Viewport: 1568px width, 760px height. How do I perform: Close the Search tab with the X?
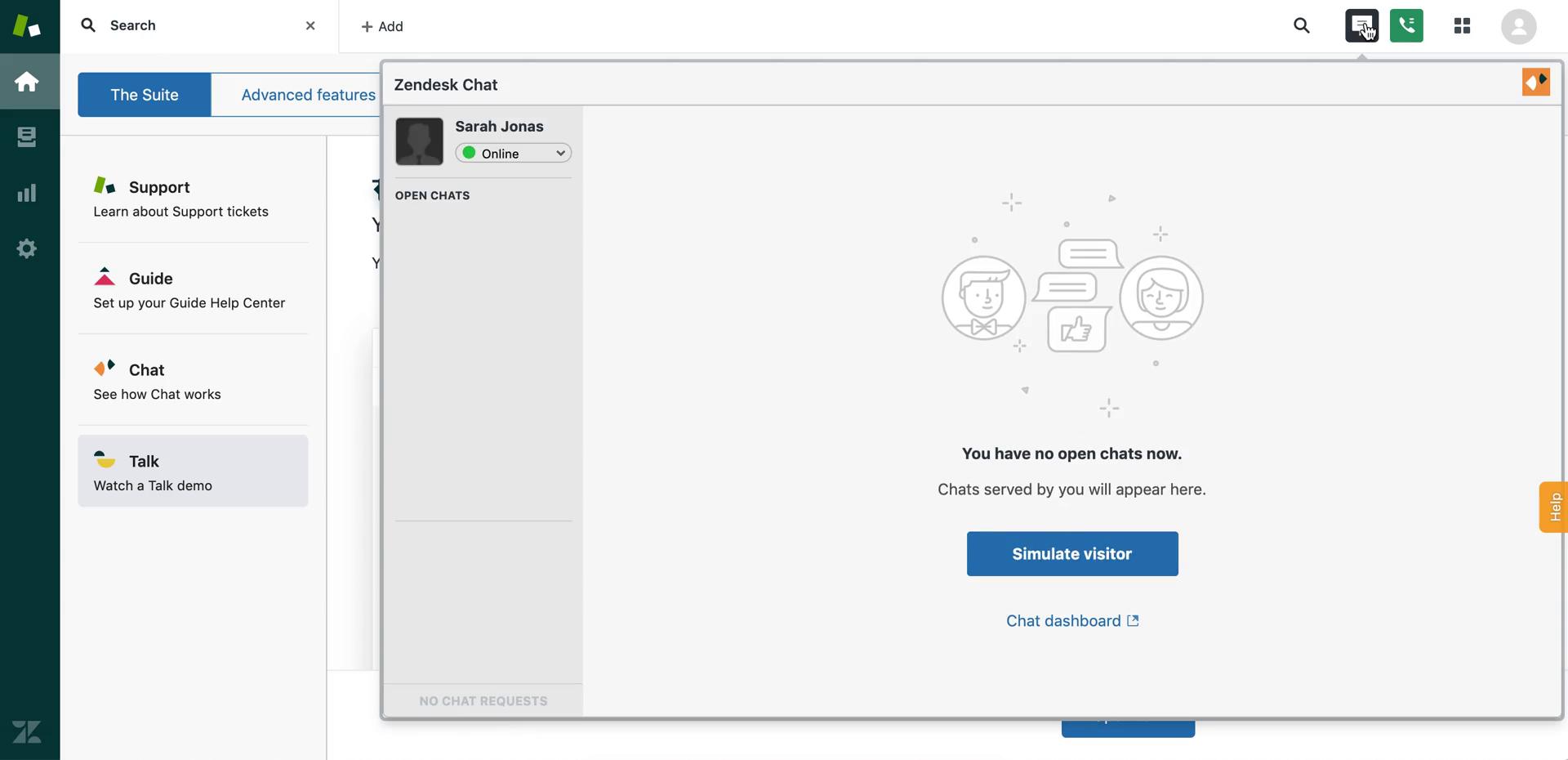point(310,25)
